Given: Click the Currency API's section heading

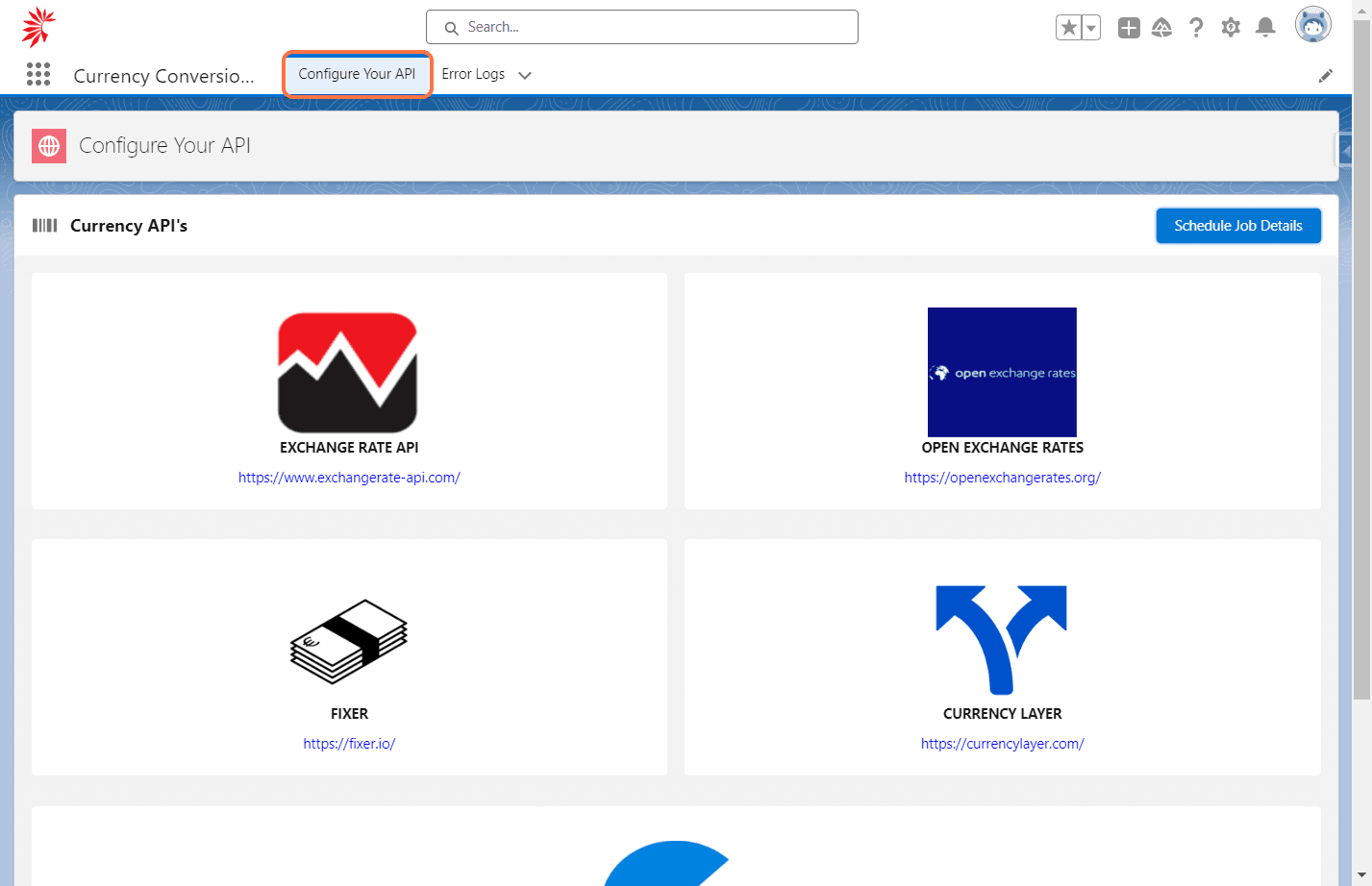Looking at the screenshot, I should click(x=129, y=226).
